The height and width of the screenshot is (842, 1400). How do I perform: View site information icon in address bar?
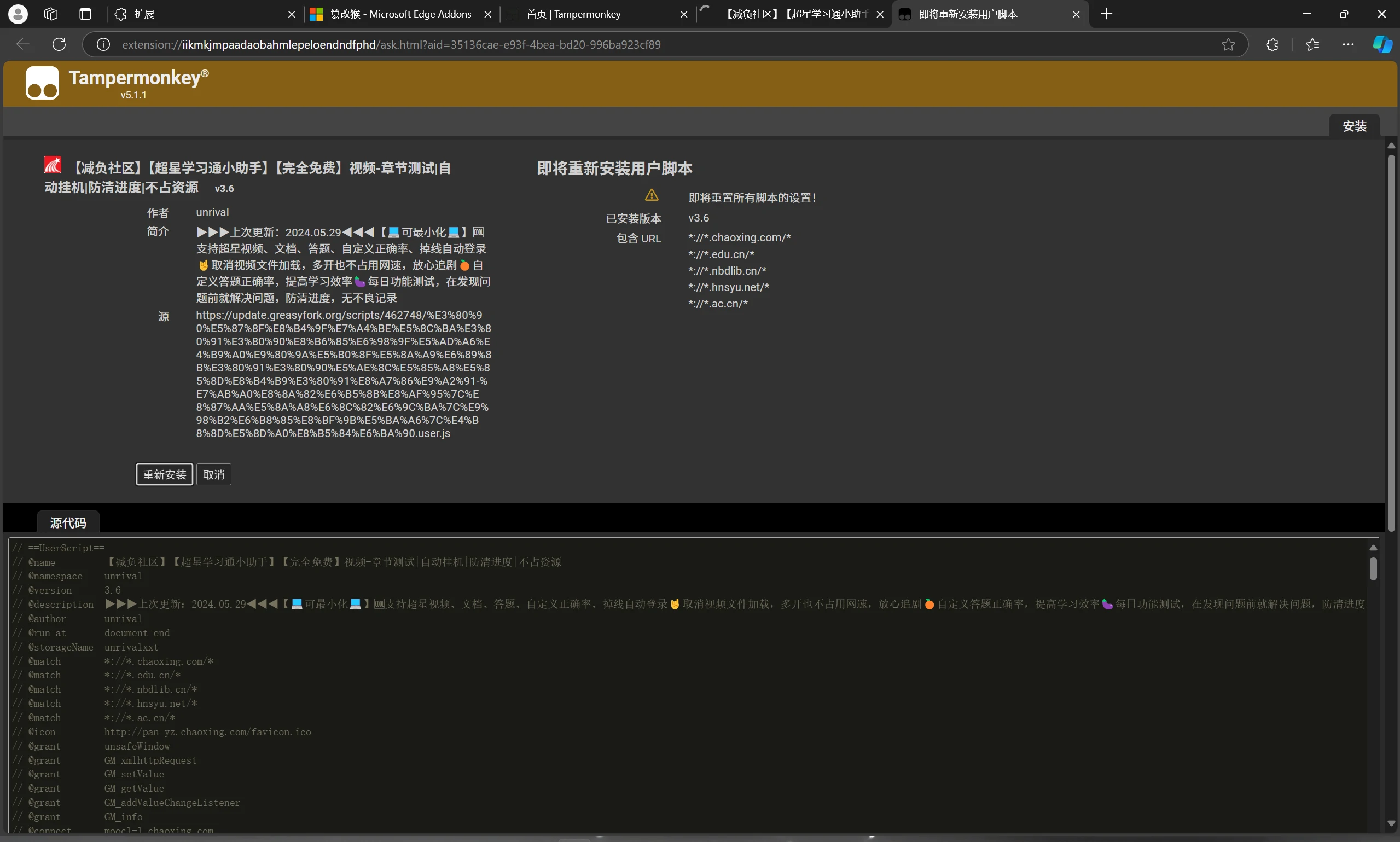103,44
